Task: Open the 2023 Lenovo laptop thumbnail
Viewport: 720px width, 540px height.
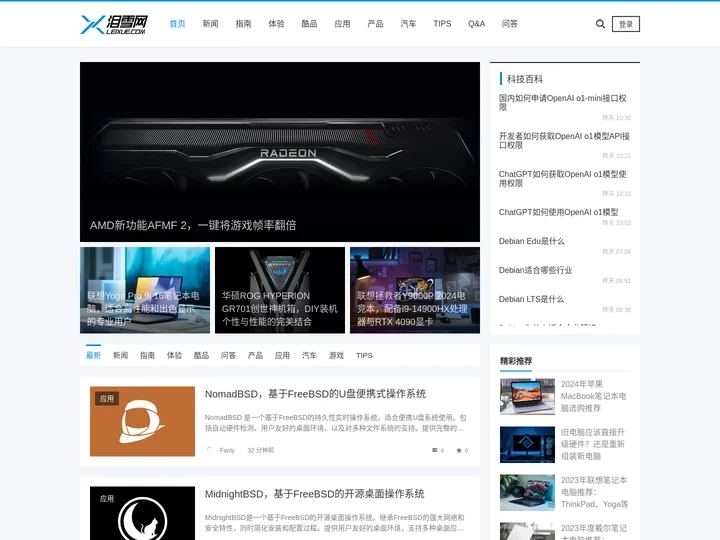Action: 527,492
